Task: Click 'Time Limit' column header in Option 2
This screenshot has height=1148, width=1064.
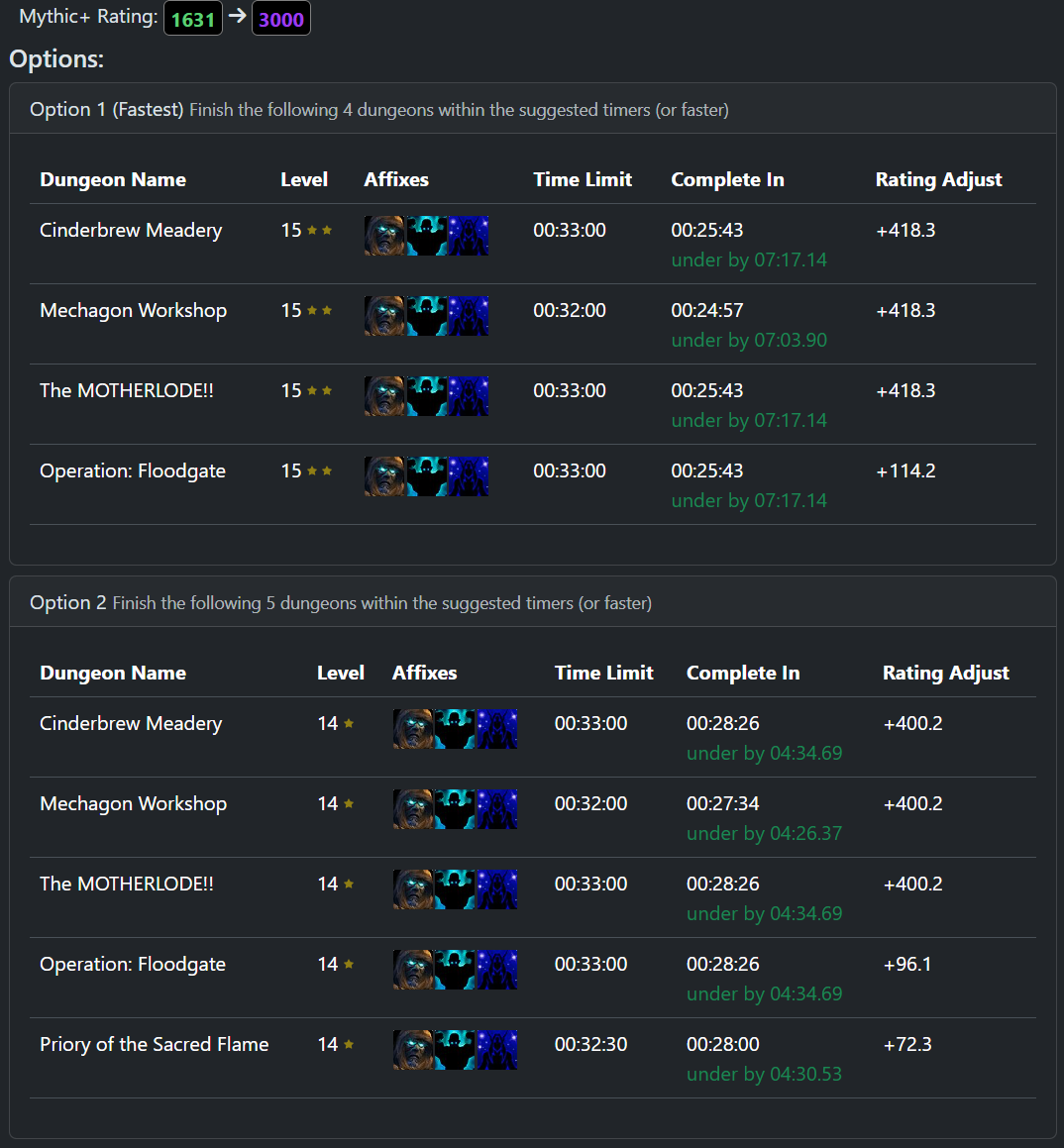Action: pos(604,674)
